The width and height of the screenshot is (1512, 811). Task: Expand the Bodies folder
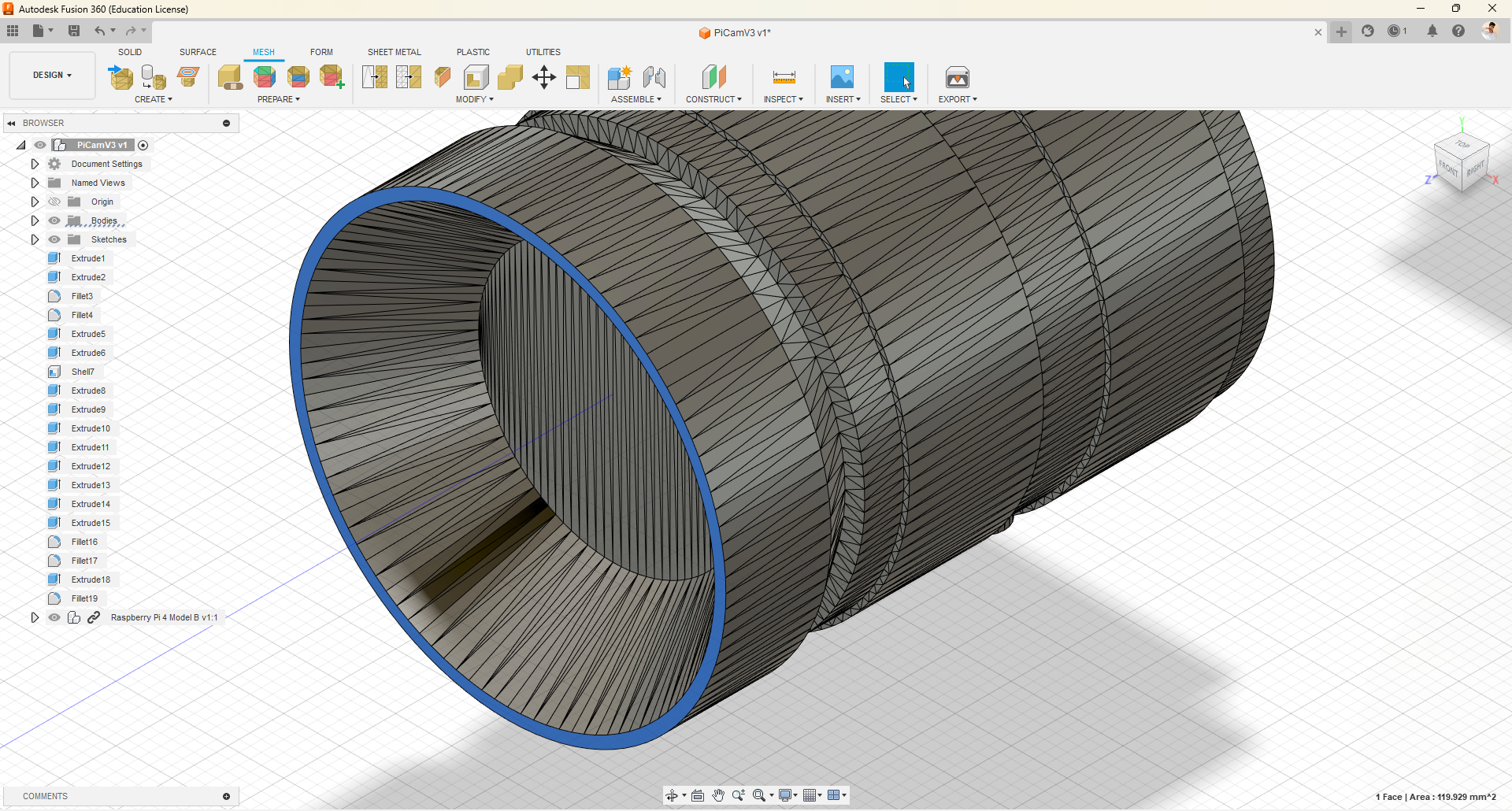coord(35,220)
